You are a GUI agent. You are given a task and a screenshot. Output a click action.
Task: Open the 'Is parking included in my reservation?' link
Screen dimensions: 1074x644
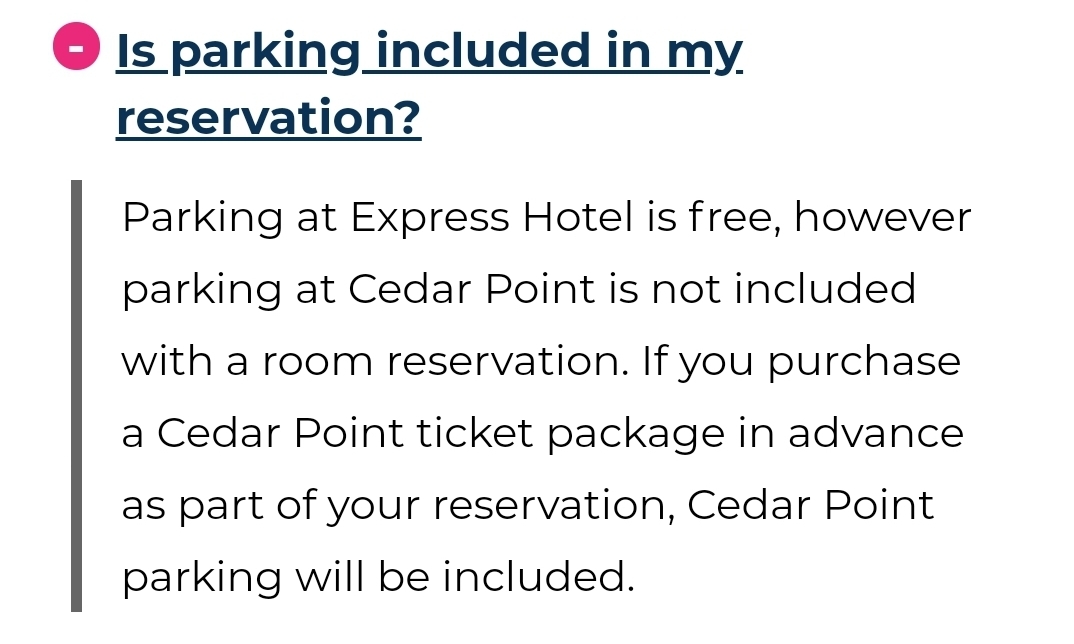pos(429,84)
